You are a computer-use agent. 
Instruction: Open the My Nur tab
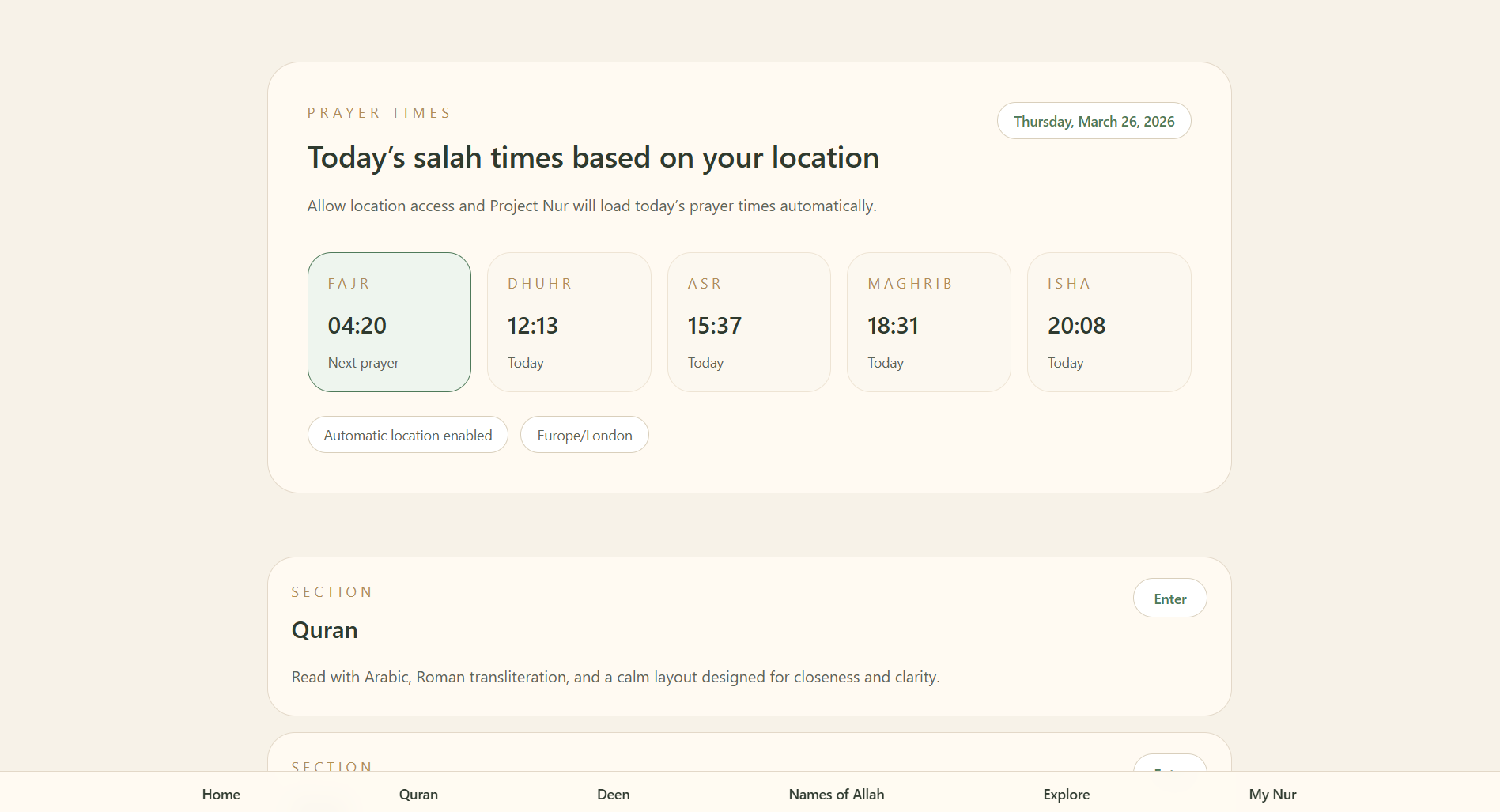point(1271,794)
